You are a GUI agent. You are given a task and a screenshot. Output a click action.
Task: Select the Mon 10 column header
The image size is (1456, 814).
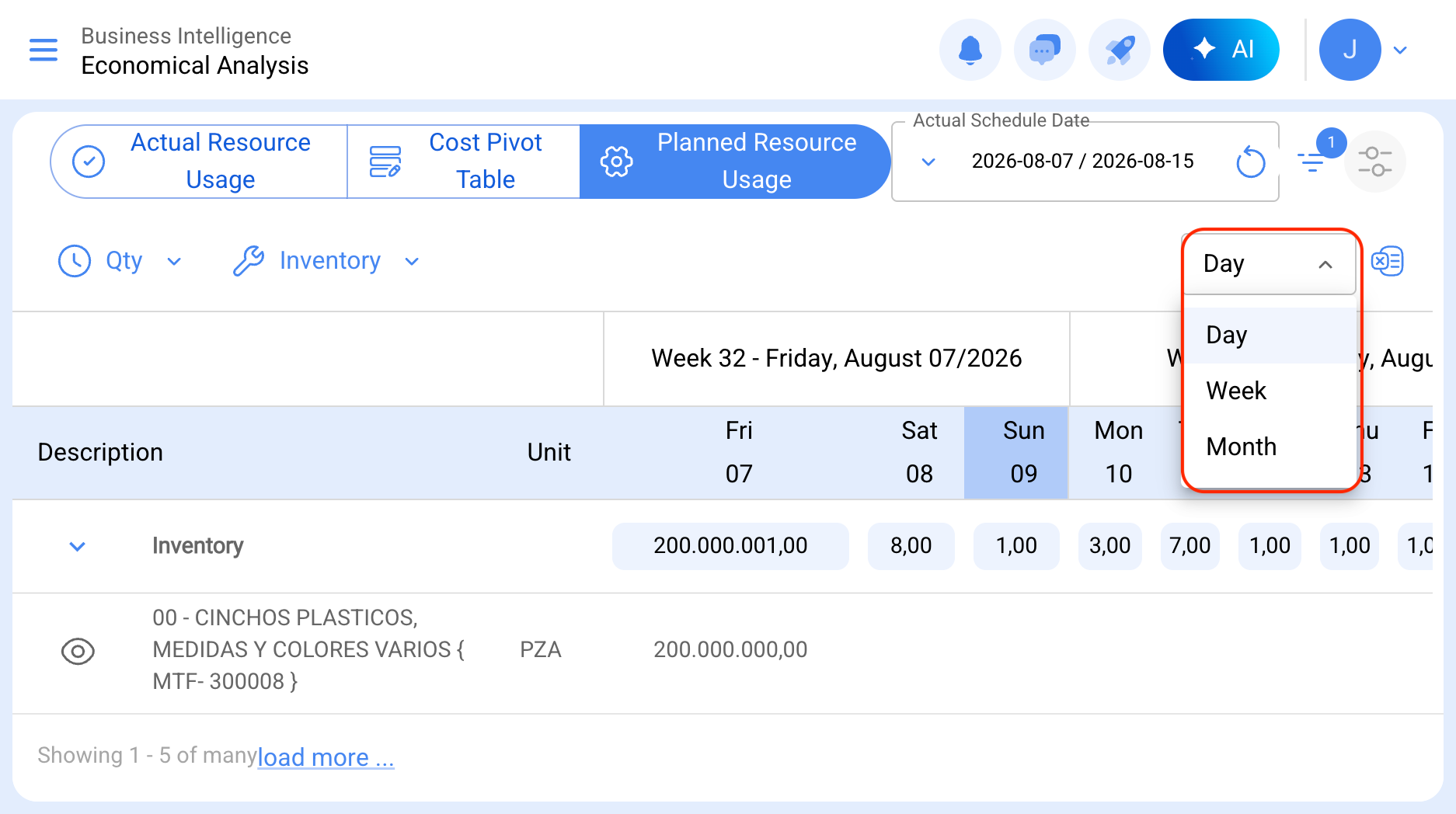(1119, 452)
